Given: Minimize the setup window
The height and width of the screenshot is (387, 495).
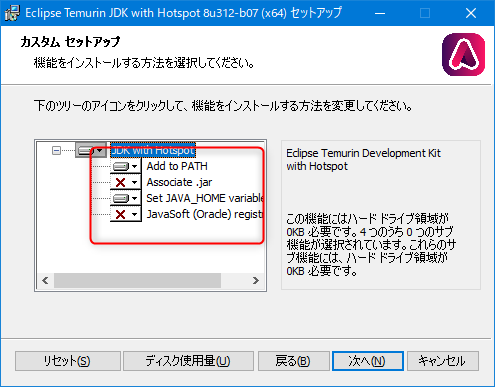Looking at the screenshot, I should (x=380, y=13).
